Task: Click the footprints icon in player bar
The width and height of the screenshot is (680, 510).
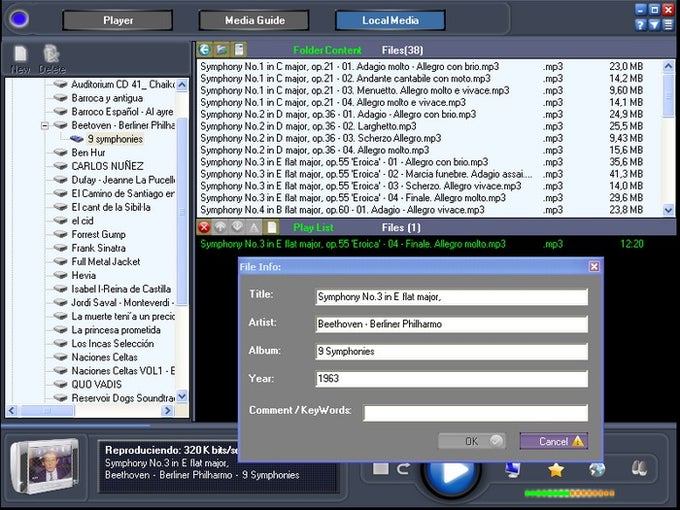Action: tap(639, 468)
